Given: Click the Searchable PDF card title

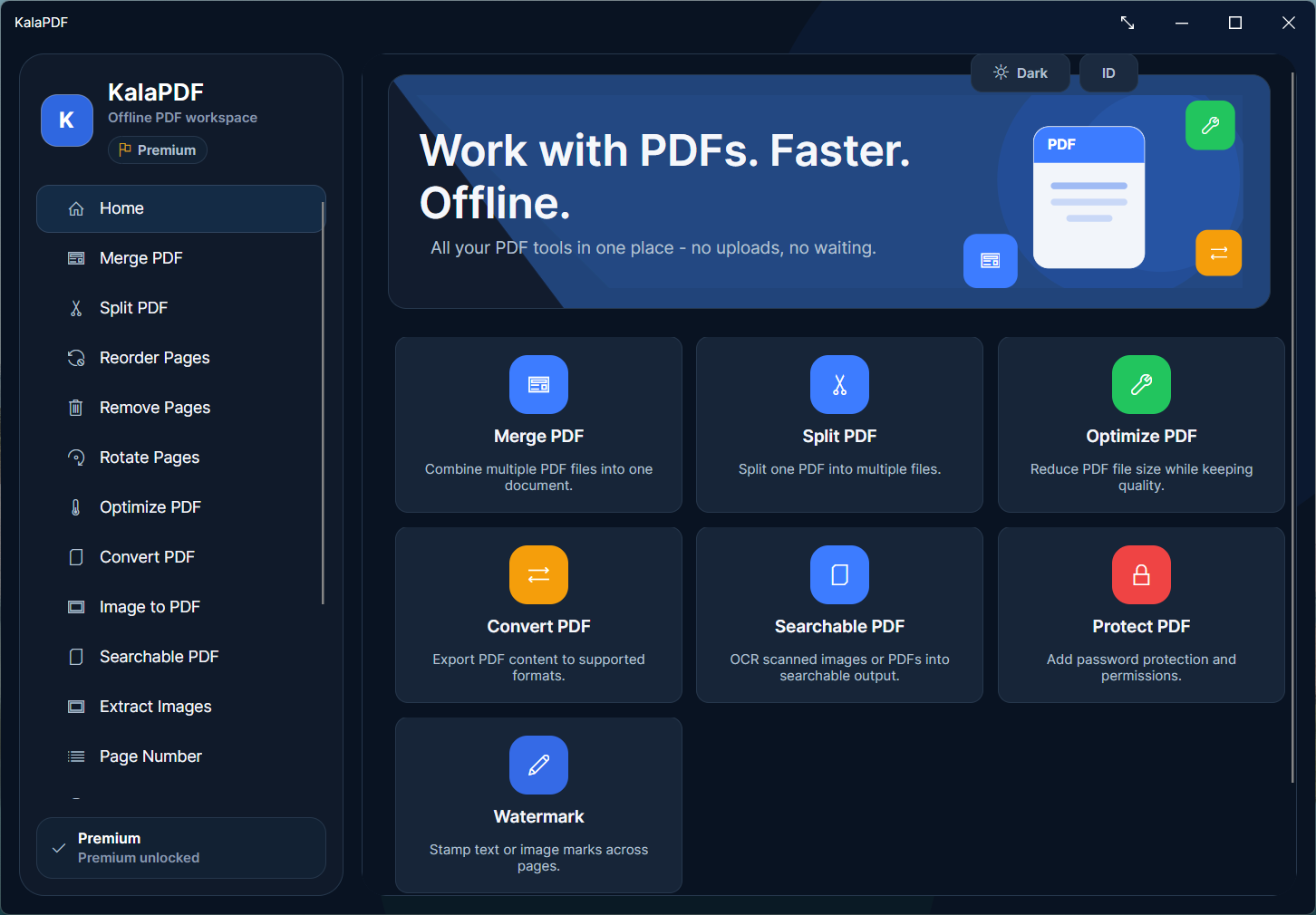Looking at the screenshot, I should (839, 627).
